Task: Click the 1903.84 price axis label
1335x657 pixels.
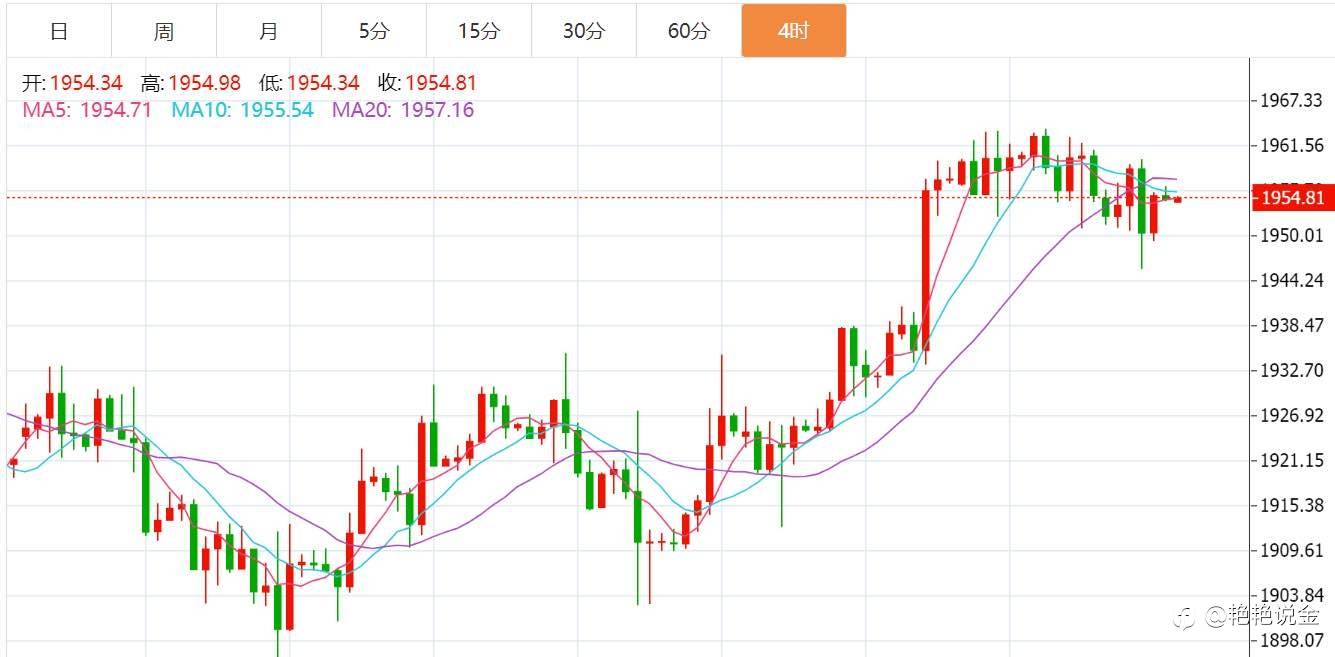Action: (x=1292, y=596)
